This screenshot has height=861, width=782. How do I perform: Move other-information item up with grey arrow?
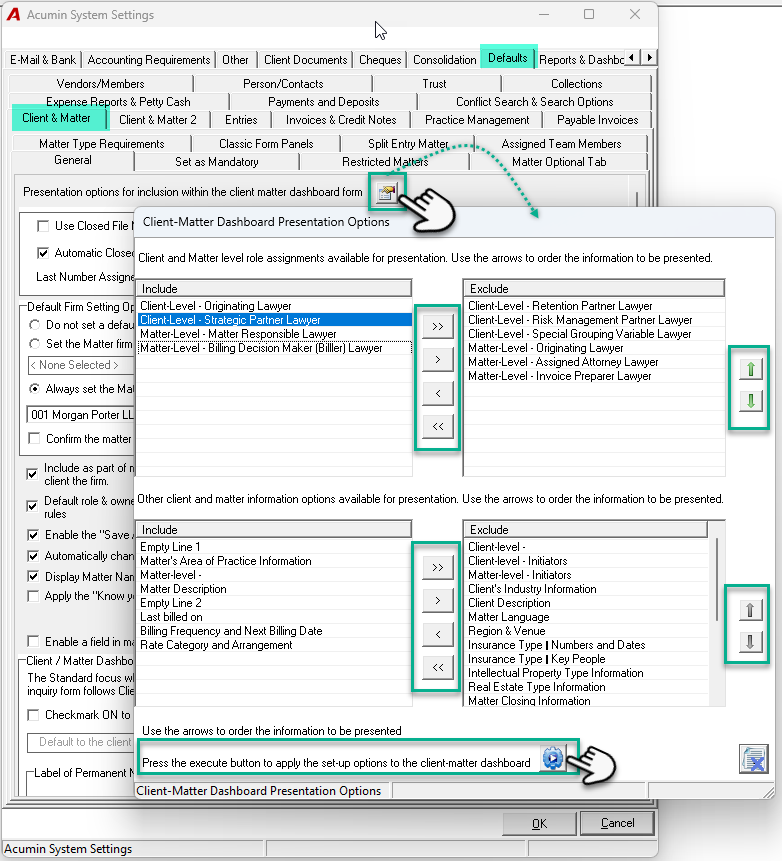pos(750,610)
